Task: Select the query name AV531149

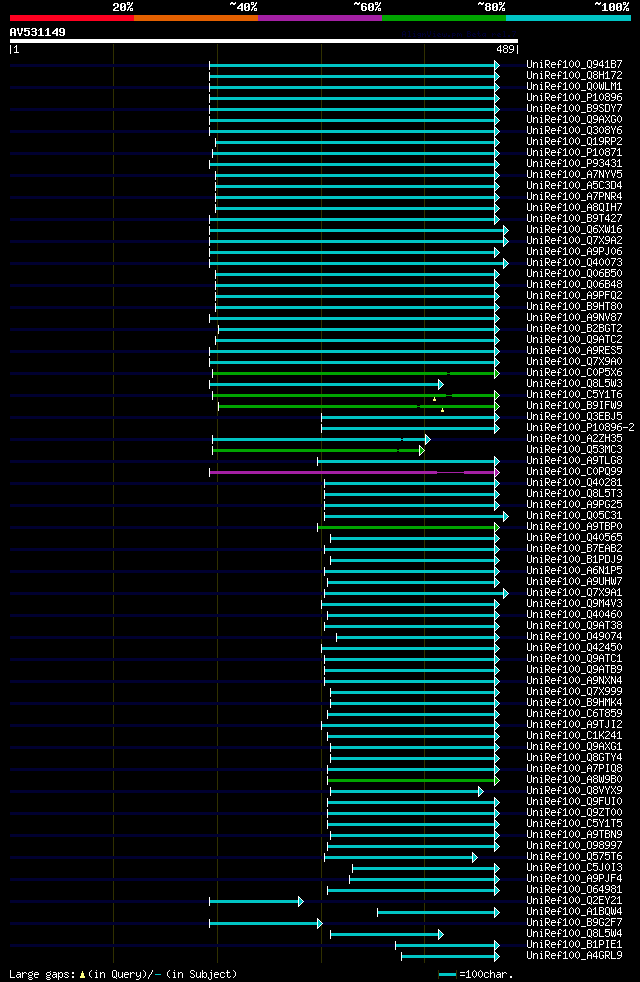Action: (x=38, y=32)
